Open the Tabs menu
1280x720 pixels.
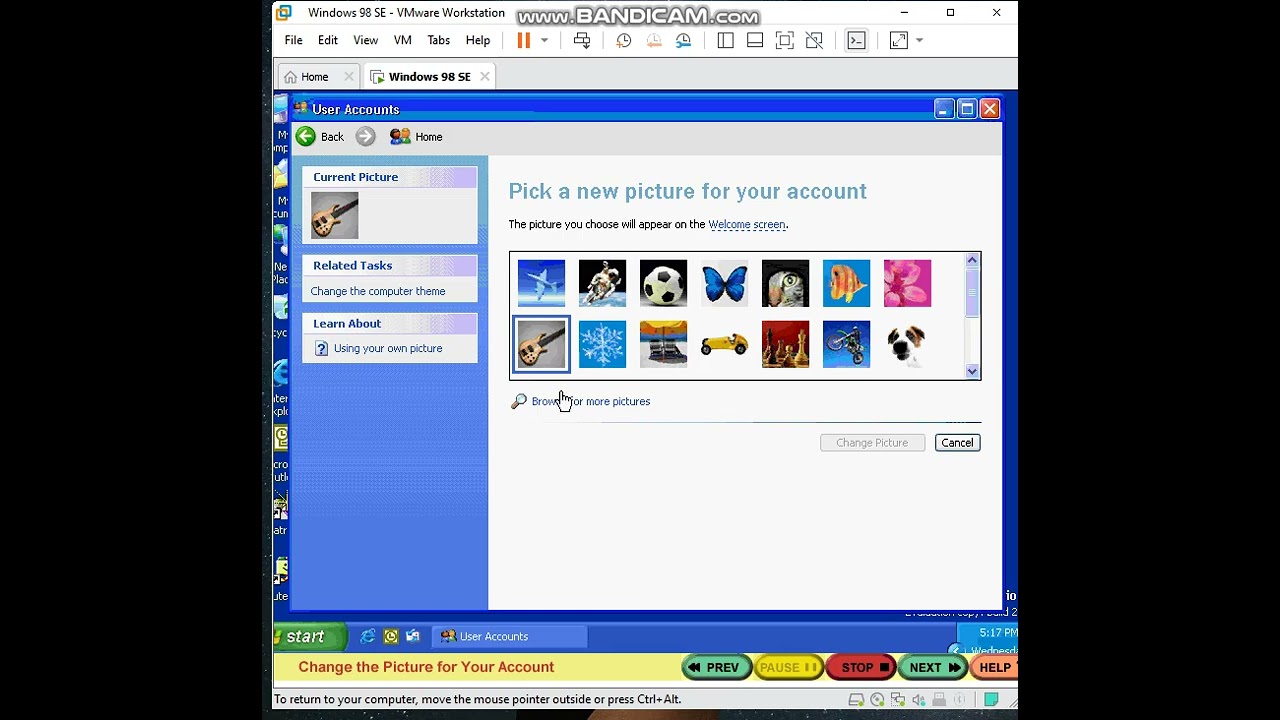(438, 40)
